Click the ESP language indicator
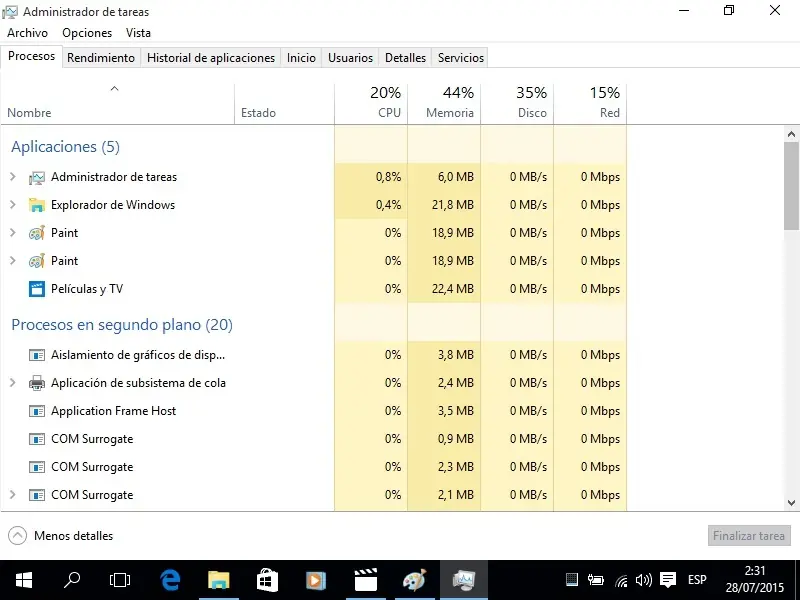This screenshot has width=800, height=600. pos(697,580)
